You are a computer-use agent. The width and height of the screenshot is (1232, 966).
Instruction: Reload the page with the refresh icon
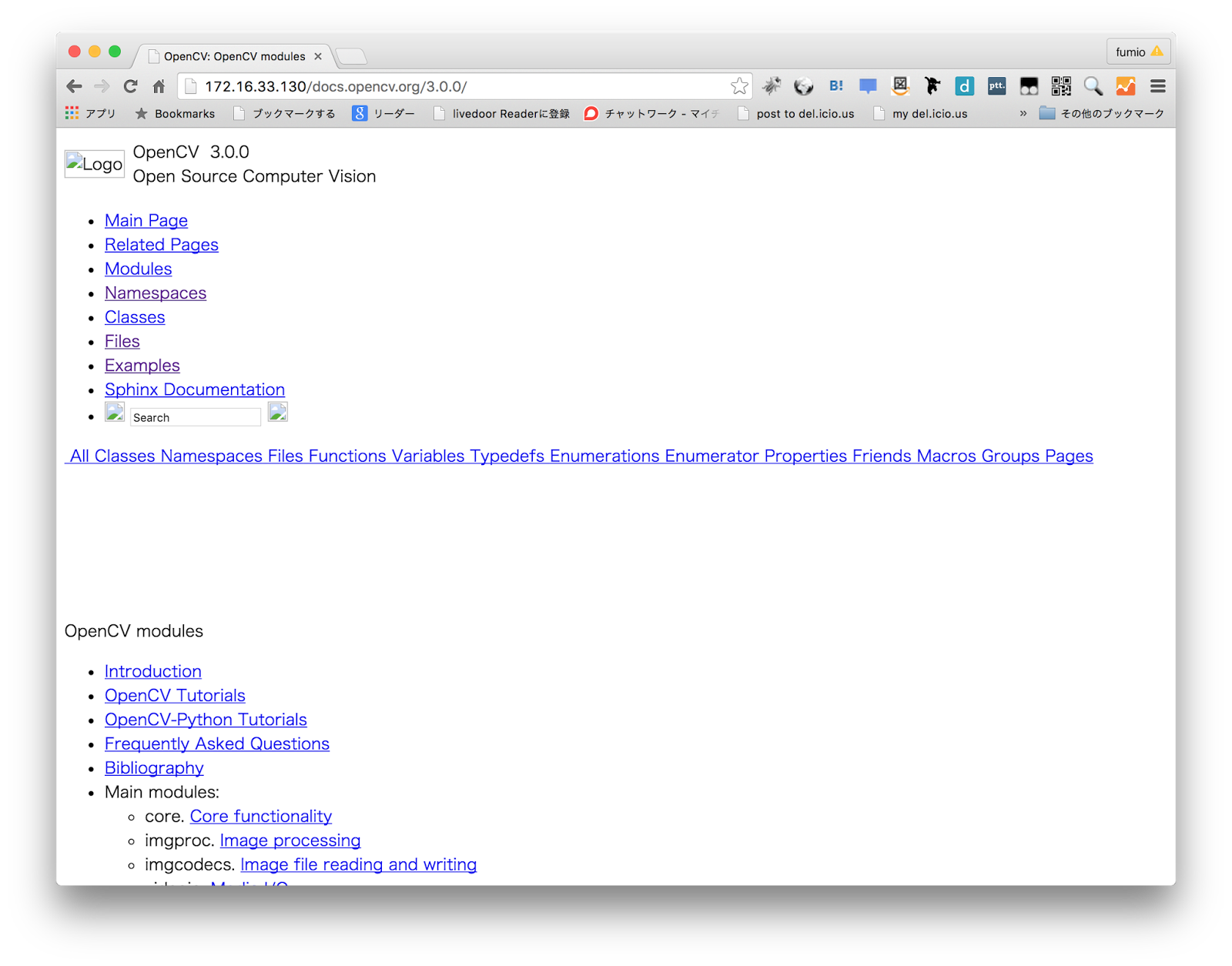tap(130, 86)
